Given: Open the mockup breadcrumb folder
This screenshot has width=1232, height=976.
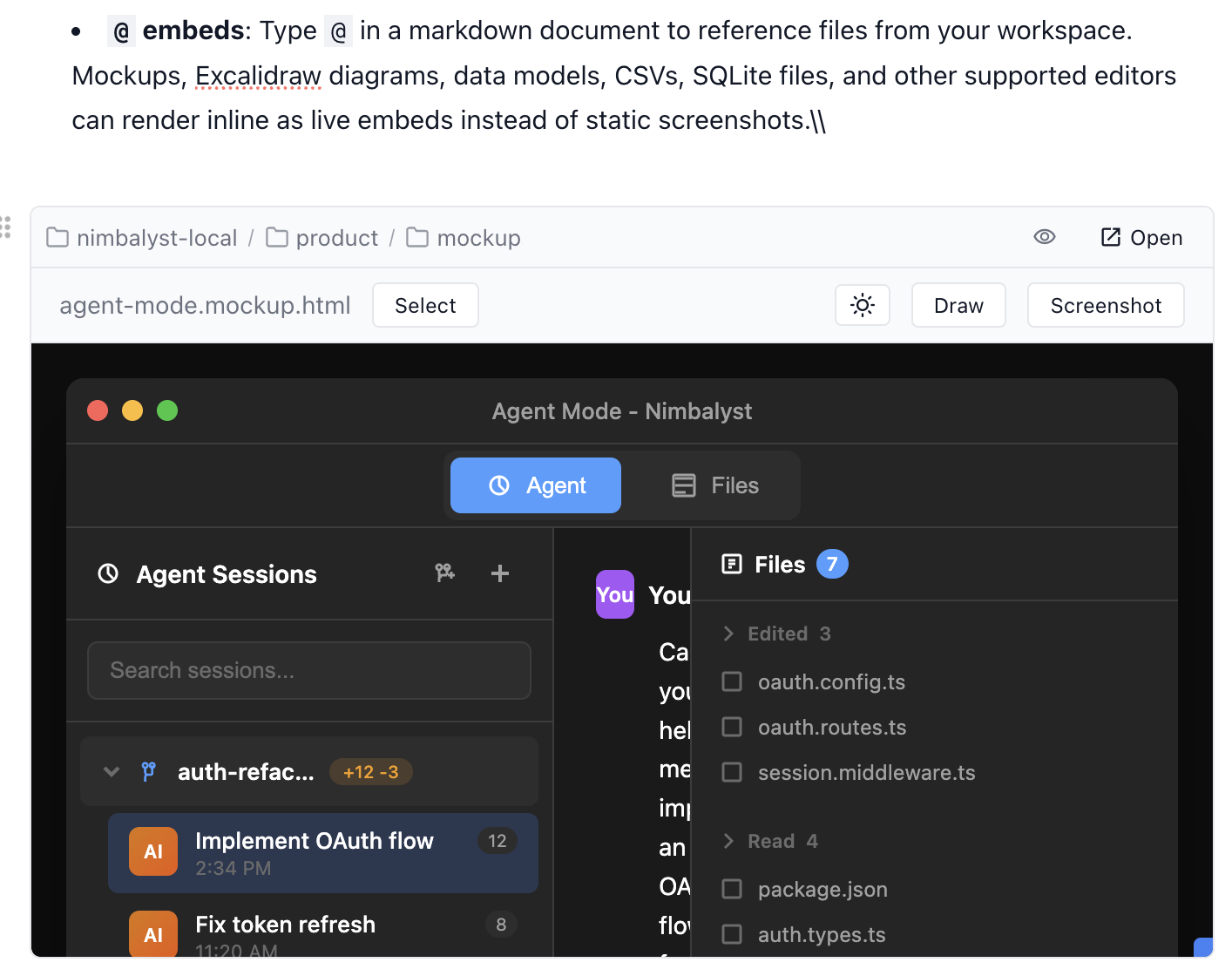Looking at the screenshot, I should click(x=464, y=238).
